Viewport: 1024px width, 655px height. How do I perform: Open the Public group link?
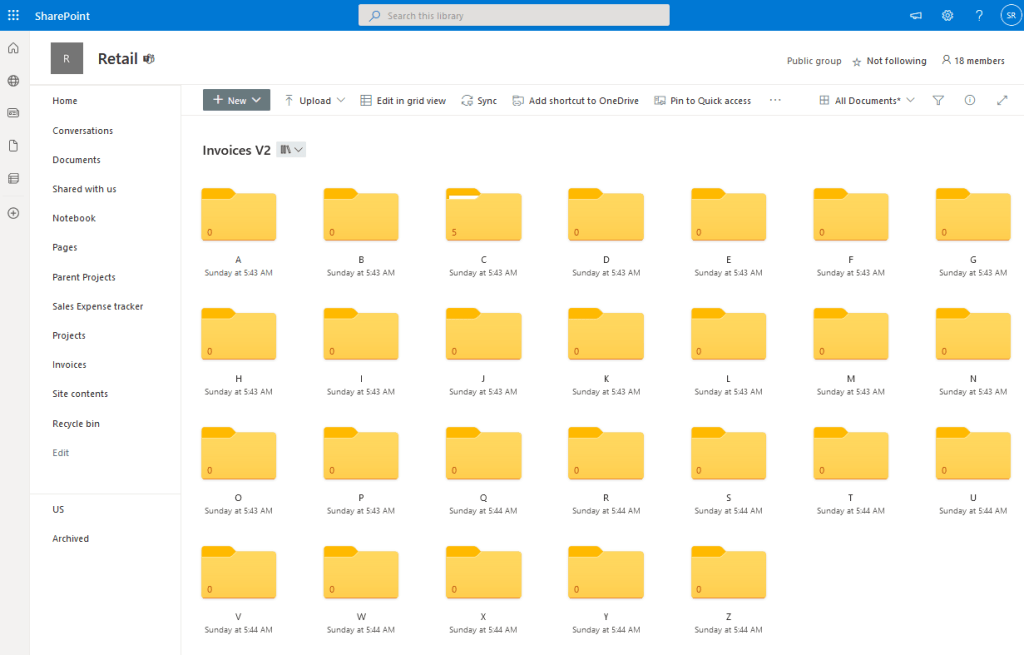pyautogui.click(x=813, y=60)
